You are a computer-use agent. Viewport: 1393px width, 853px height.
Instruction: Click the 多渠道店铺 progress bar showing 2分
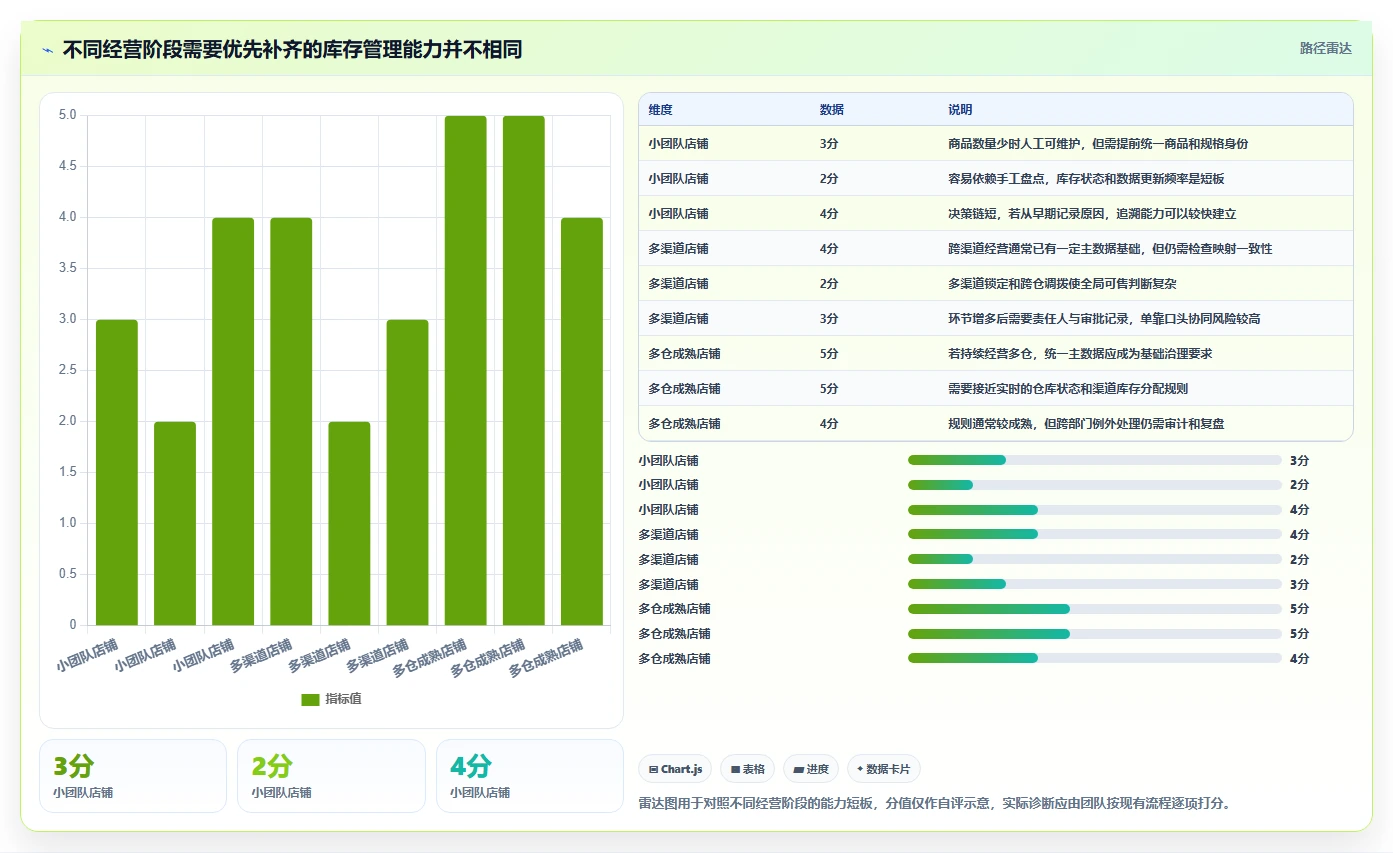click(1095, 559)
